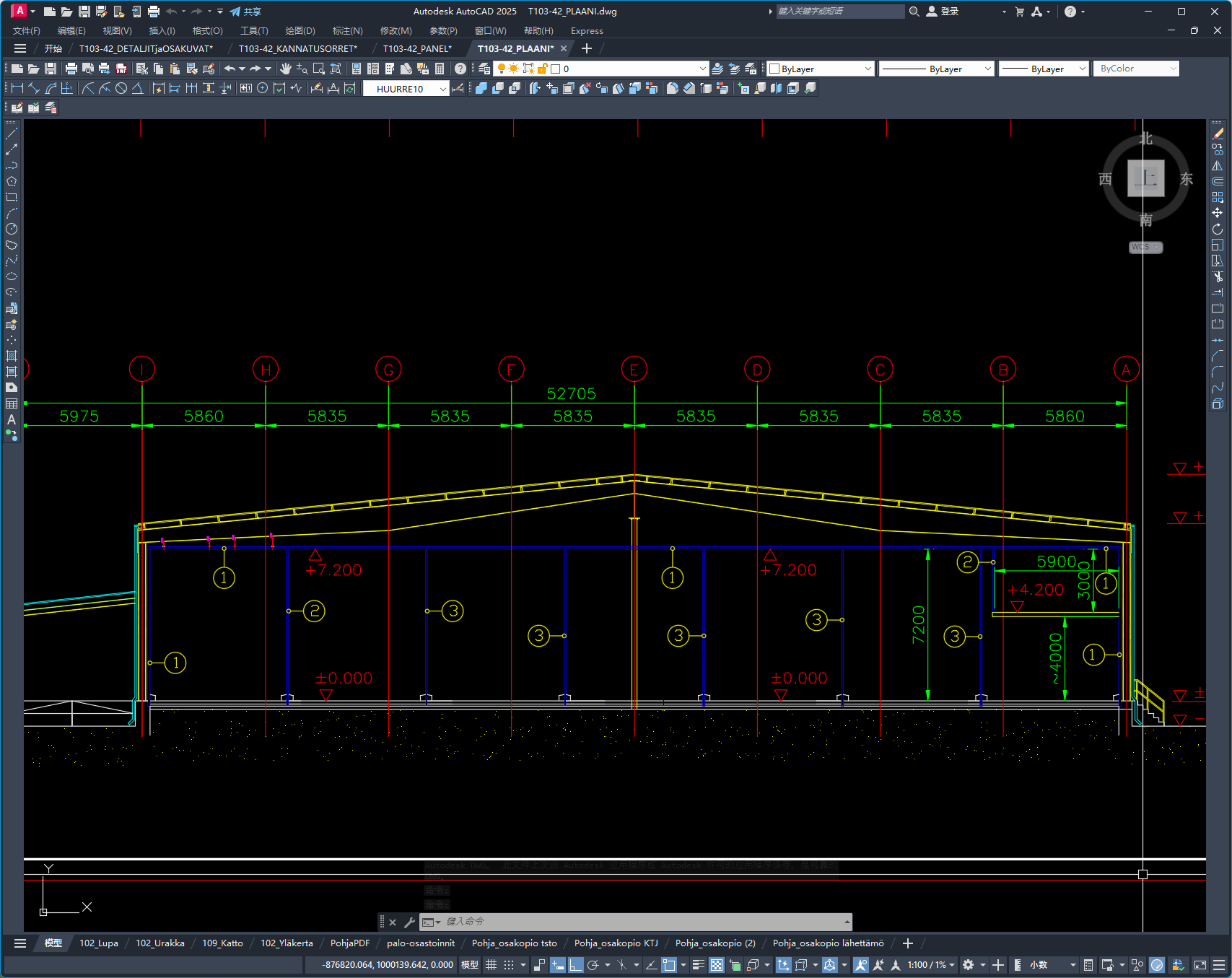1232x978 pixels.
Task: Open the QuickCalc calculator icon
Action: 440,69
